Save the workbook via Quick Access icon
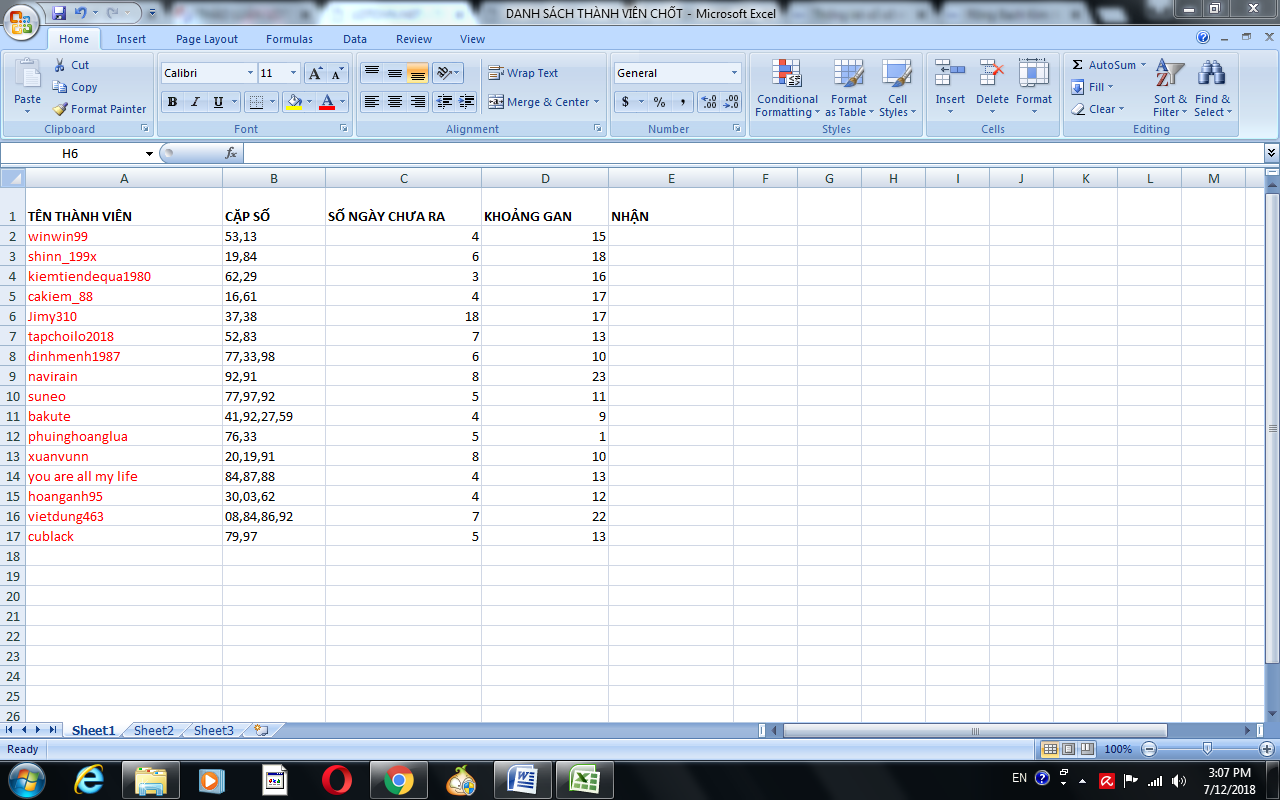The width and height of the screenshot is (1280, 800). (59, 13)
